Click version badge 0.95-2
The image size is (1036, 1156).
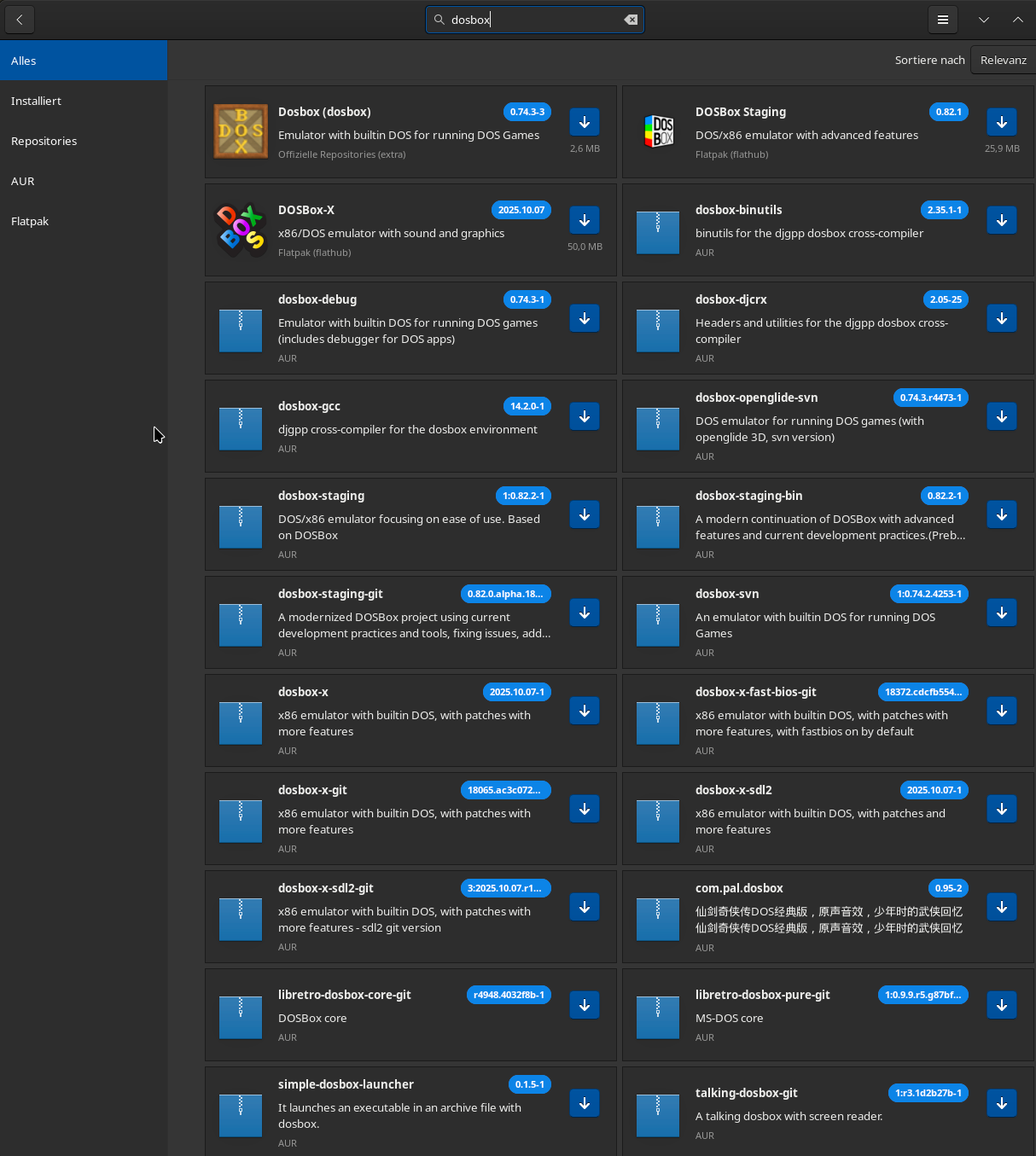(948, 888)
